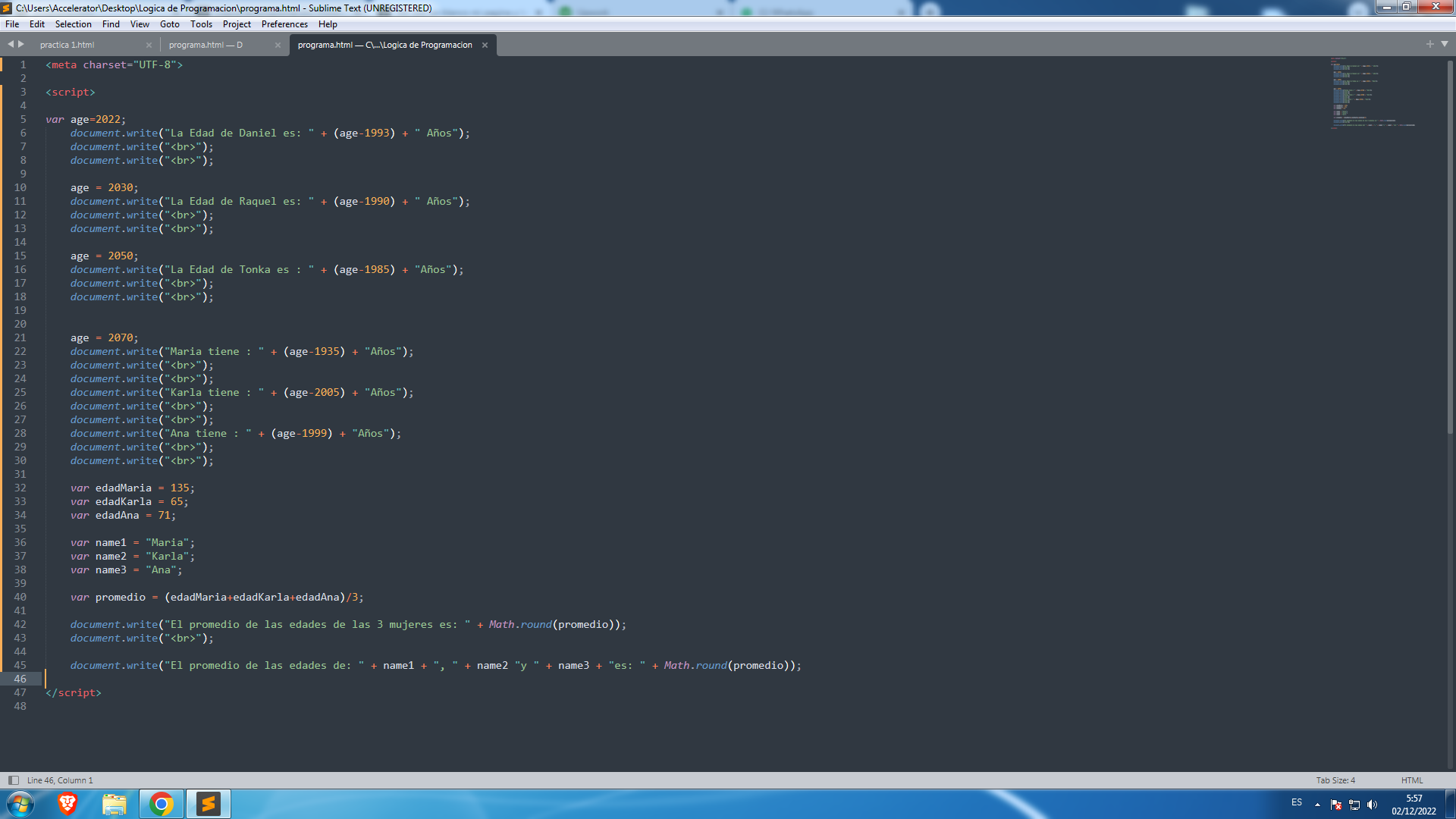Click the 'var age=2022;' line
The image size is (1456, 819).
pyautogui.click(x=86, y=120)
